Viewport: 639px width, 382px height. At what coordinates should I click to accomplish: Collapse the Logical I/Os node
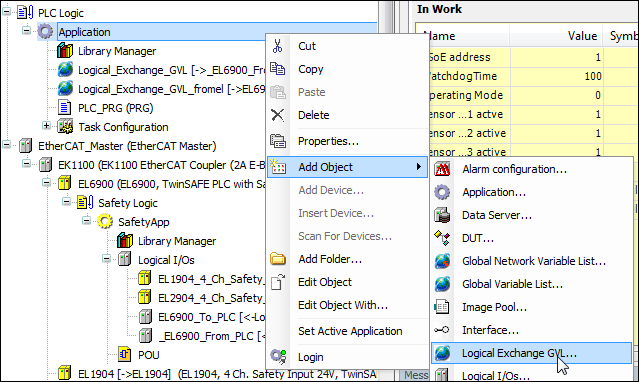click(106, 259)
